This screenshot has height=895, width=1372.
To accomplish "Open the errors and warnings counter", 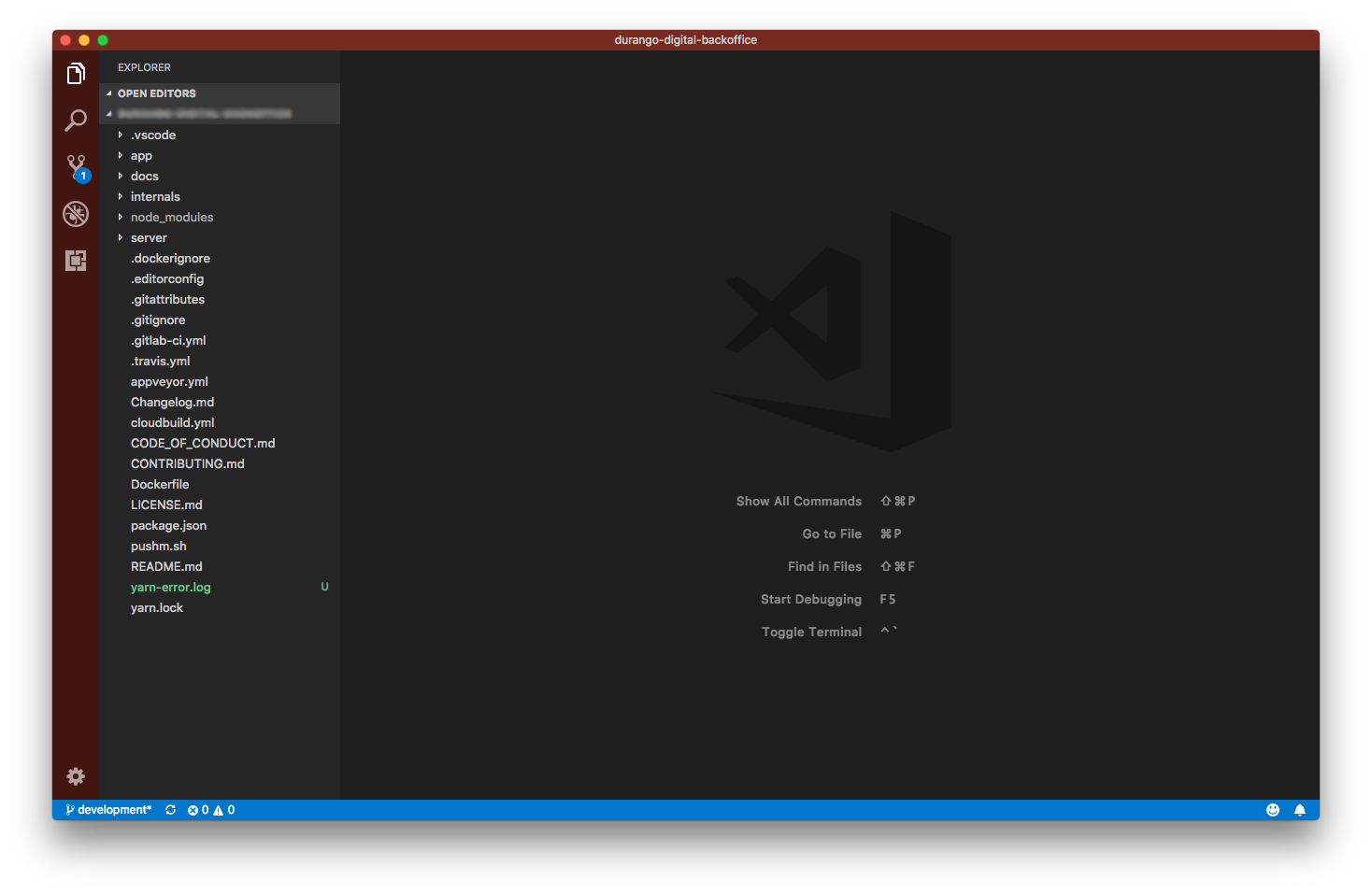I will click(211, 810).
